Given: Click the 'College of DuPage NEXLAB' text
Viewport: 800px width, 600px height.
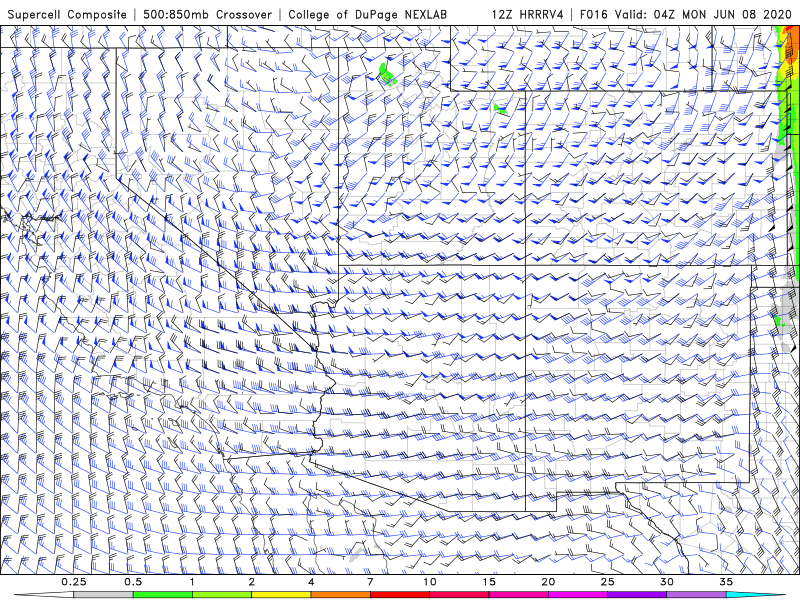Looking at the screenshot, I should (367, 14).
